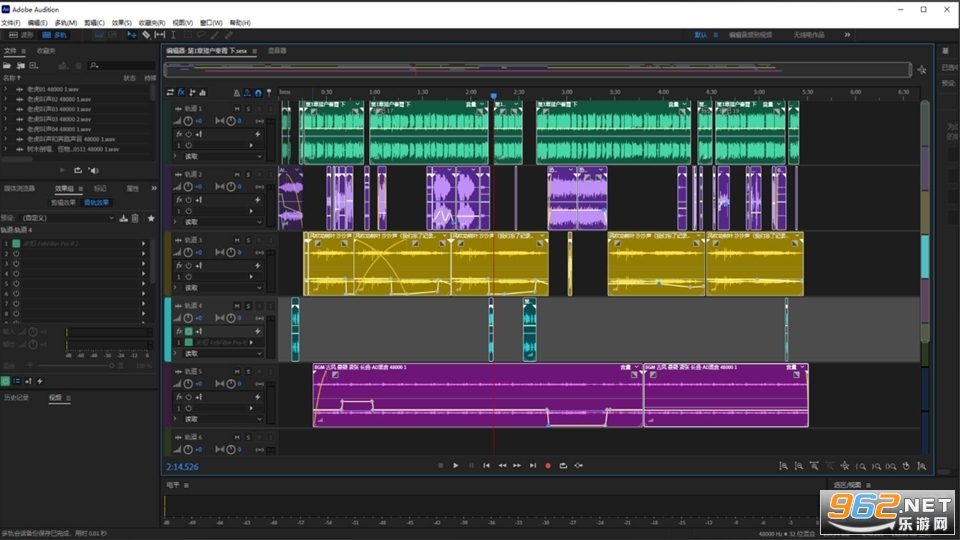This screenshot has height=540, width=960.
Task: Mute track 5 with M button
Action: click(x=237, y=372)
